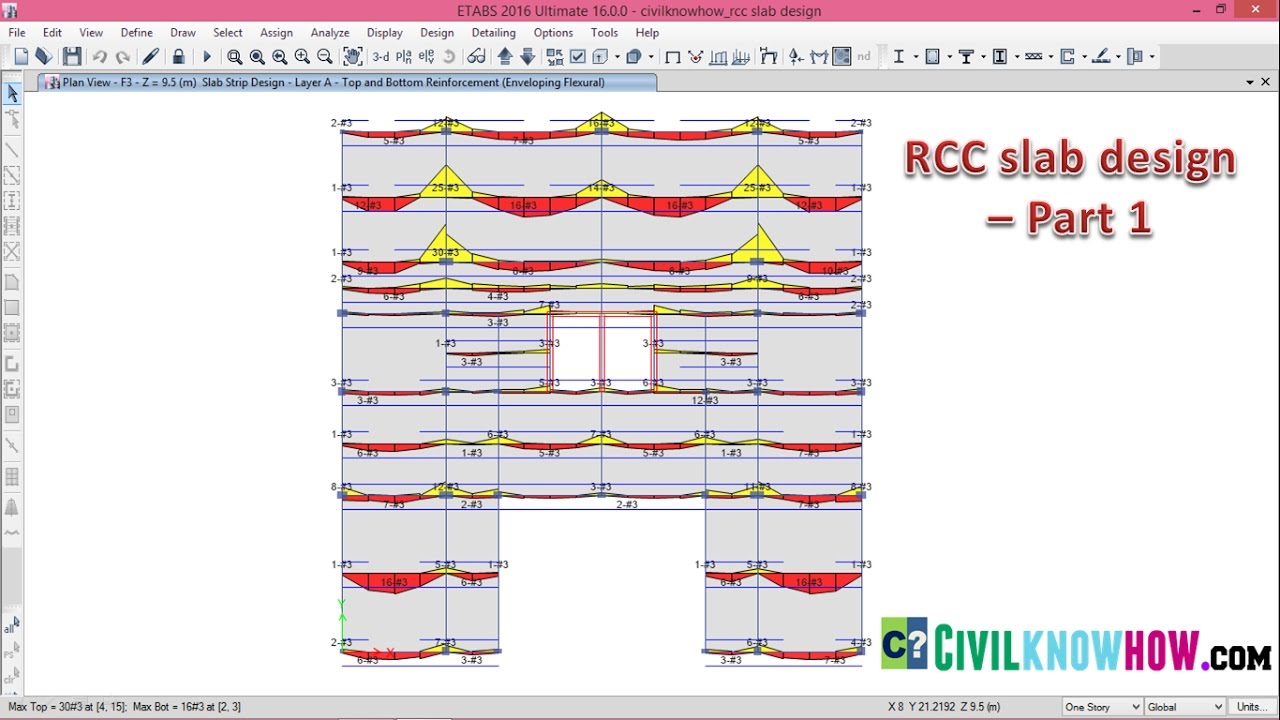Viewport: 1280px width, 720px height.
Task: Toggle object shrink icon
Action: pos(555,57)
